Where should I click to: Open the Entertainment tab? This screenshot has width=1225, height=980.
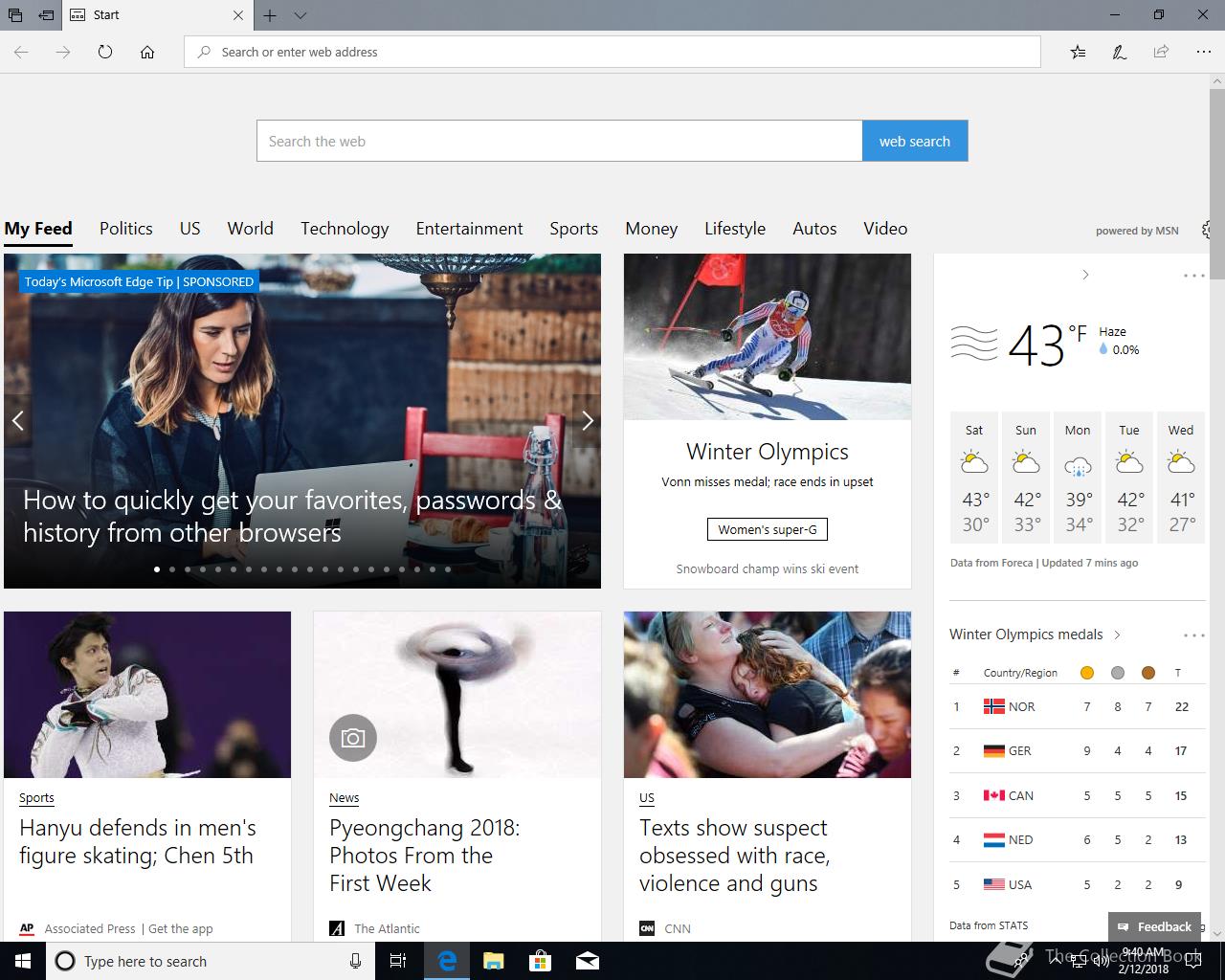click(x=470, y=228)
